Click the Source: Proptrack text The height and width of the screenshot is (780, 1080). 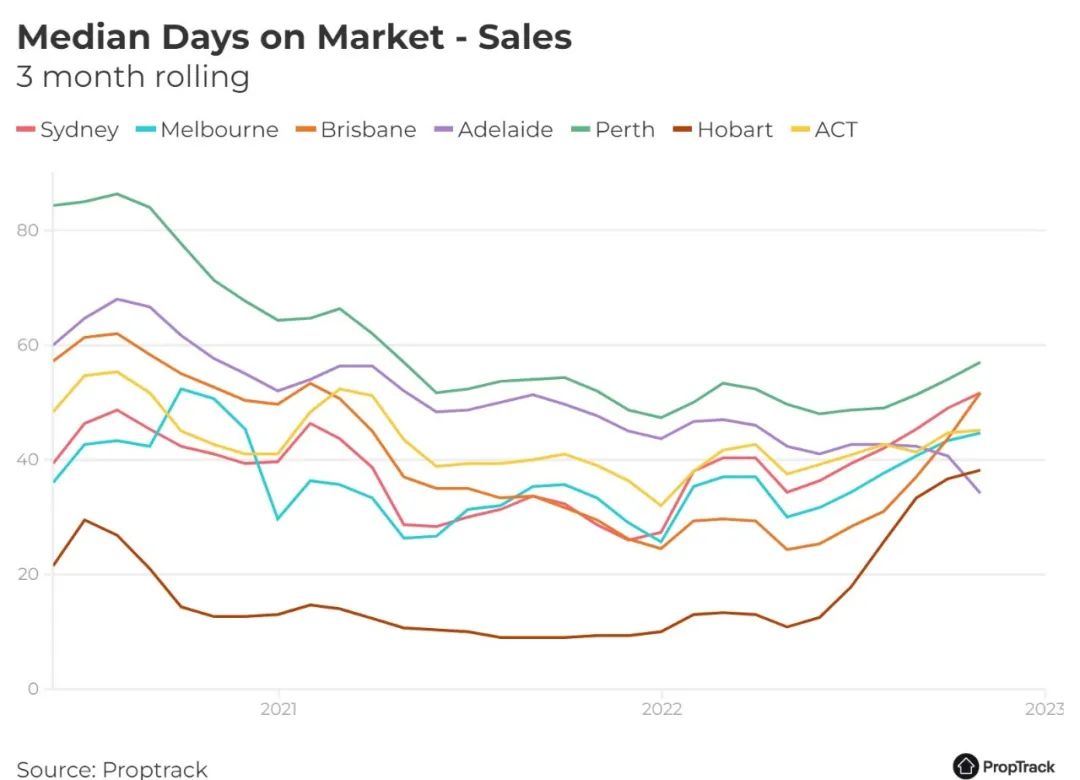point(112,769)
